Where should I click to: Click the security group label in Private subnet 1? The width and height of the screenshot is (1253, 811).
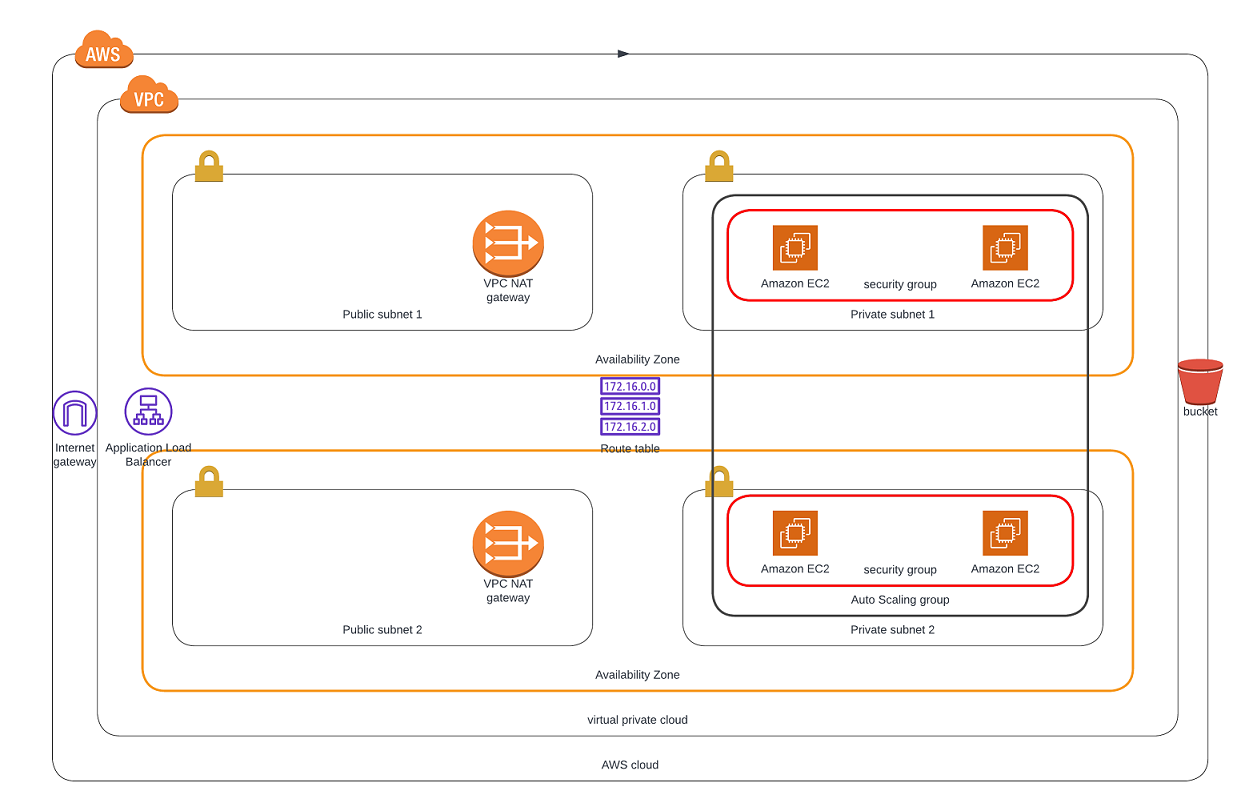(x=900, y=284)
